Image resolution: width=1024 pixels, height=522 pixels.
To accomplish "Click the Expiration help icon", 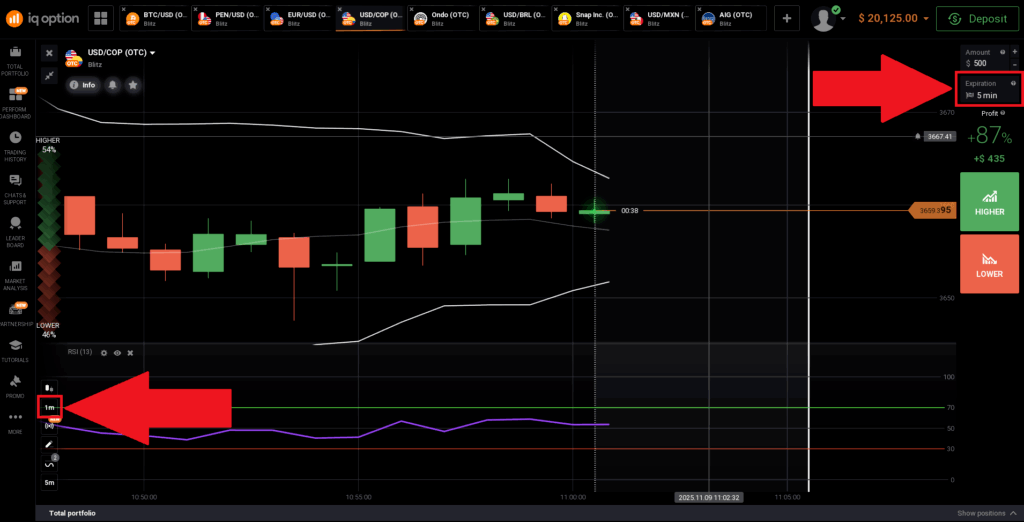I will click(x=1013, y=83).
